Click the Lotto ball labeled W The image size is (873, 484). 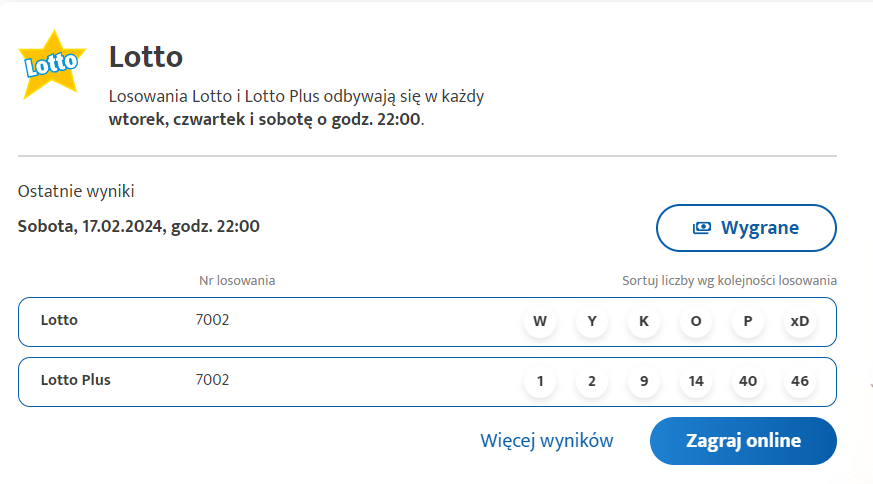click(540, 322)
